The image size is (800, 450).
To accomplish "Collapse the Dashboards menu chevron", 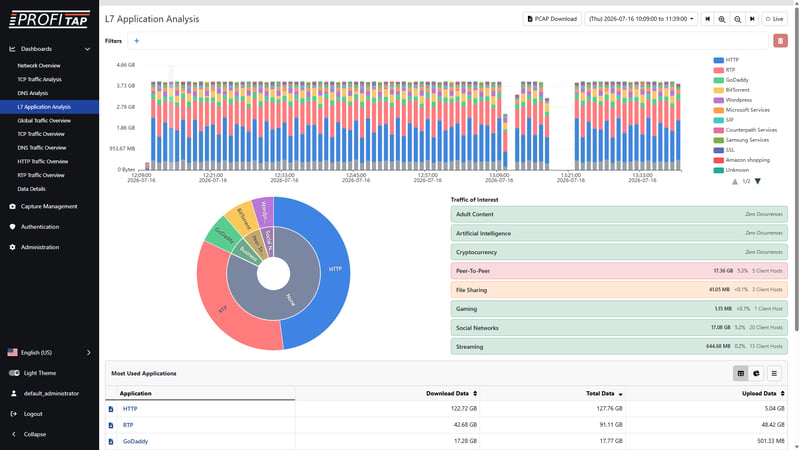I will (x=87, y=49).
